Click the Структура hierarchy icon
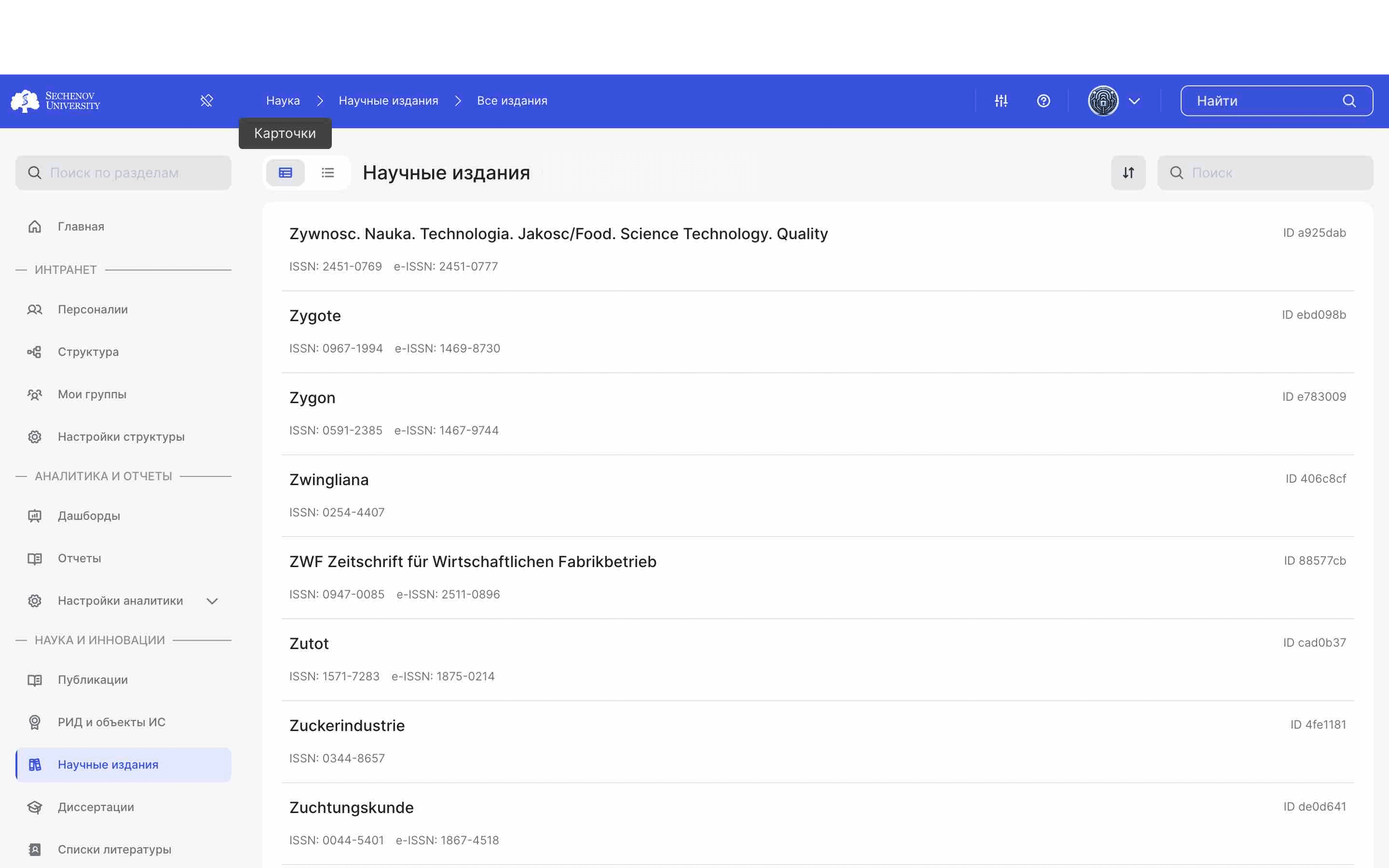1389x868 pixels. (35, 352)
